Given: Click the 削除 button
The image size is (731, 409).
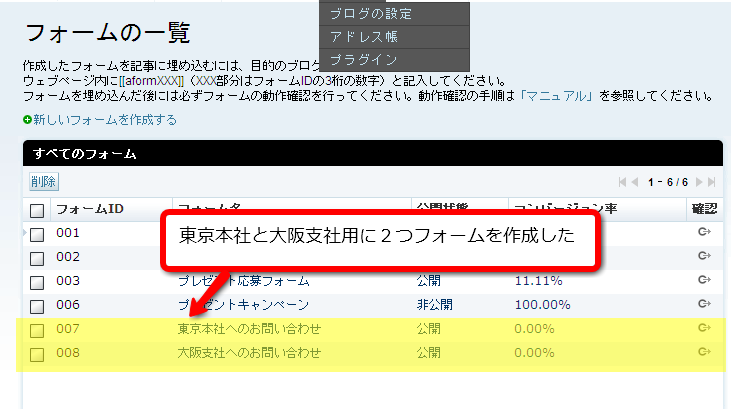Looking at the screenshot, I should [44, 182].
